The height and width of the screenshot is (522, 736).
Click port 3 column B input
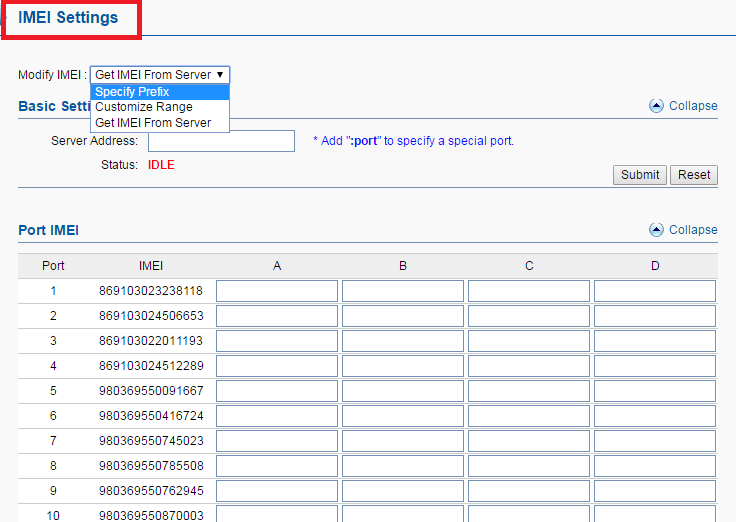403,341
